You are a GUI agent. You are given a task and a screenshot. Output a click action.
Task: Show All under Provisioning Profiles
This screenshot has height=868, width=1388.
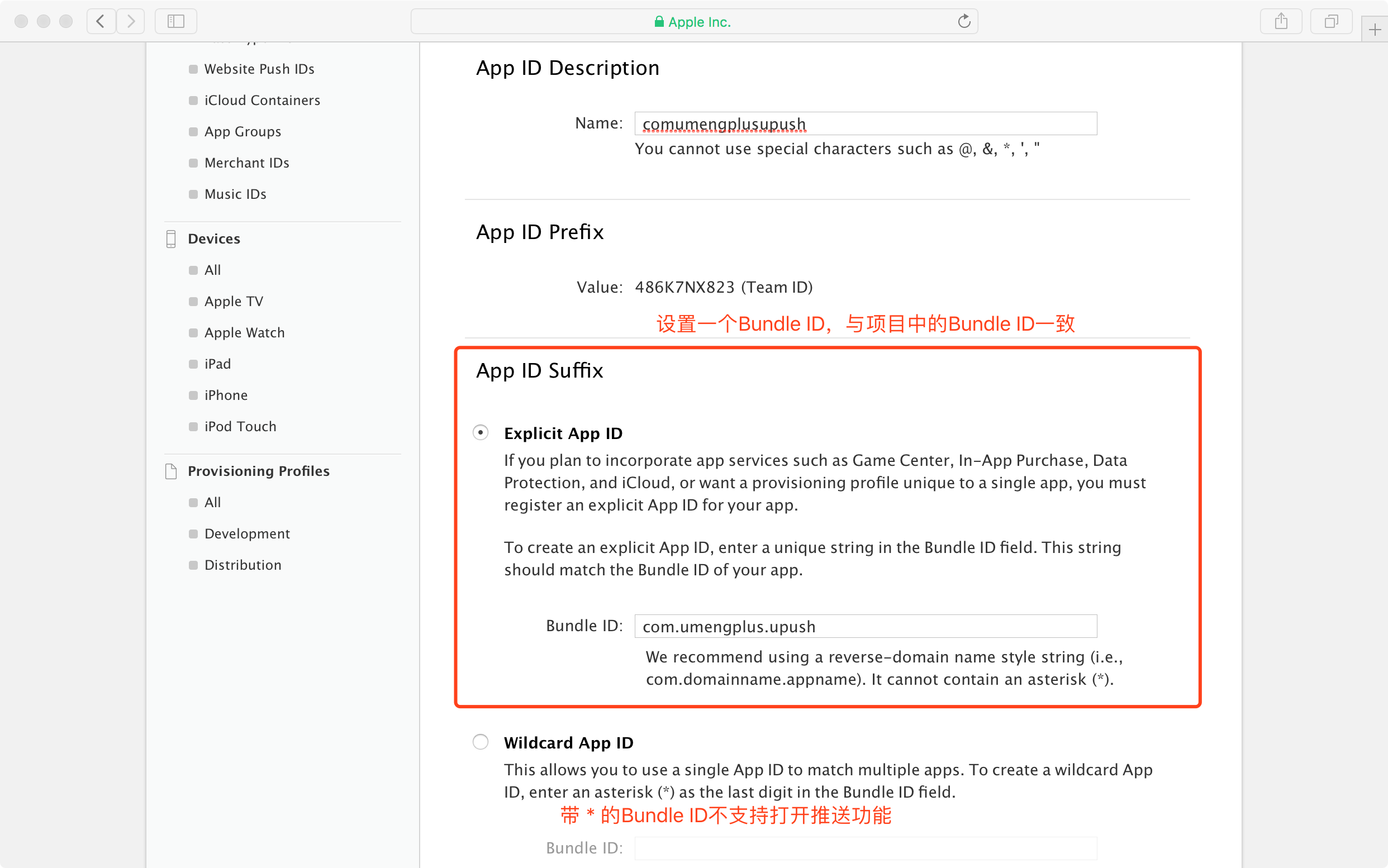[212, 502]
